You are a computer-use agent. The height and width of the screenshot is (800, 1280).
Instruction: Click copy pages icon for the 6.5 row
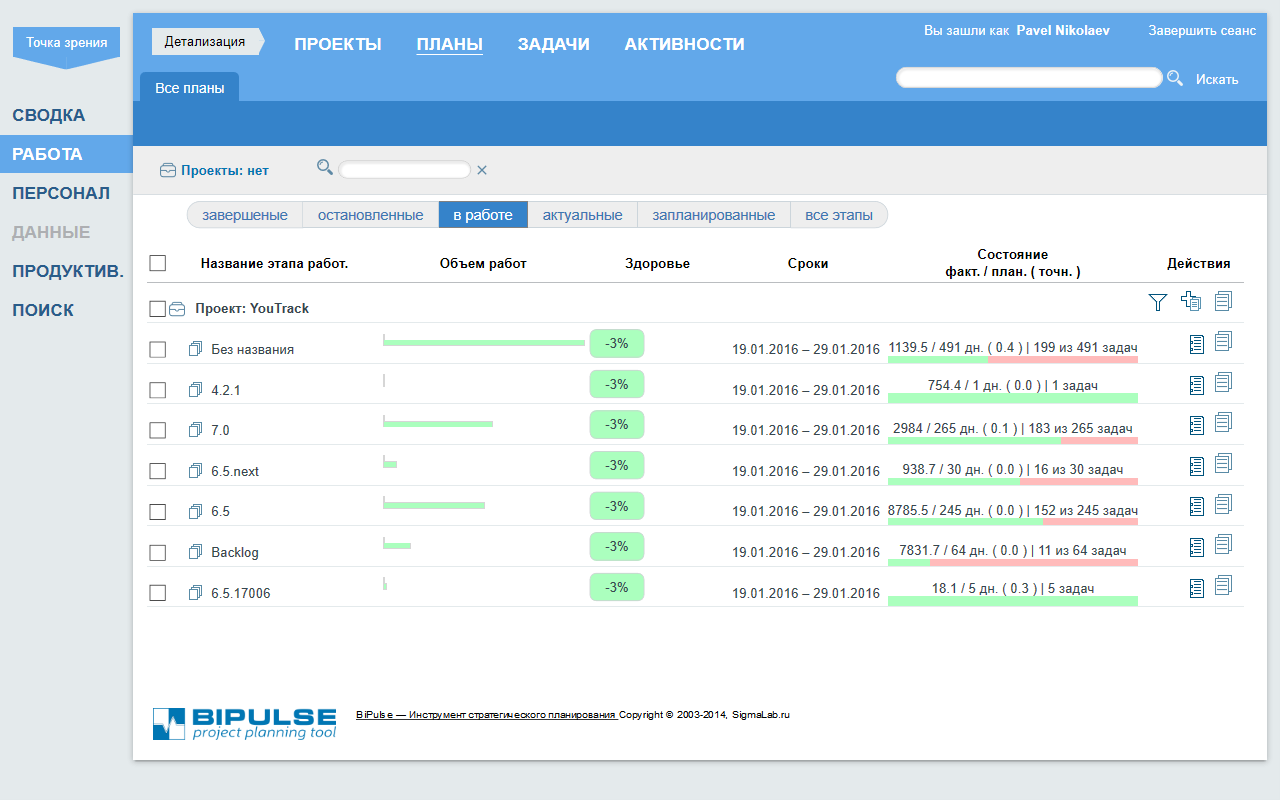click(x=1224, y=503)
